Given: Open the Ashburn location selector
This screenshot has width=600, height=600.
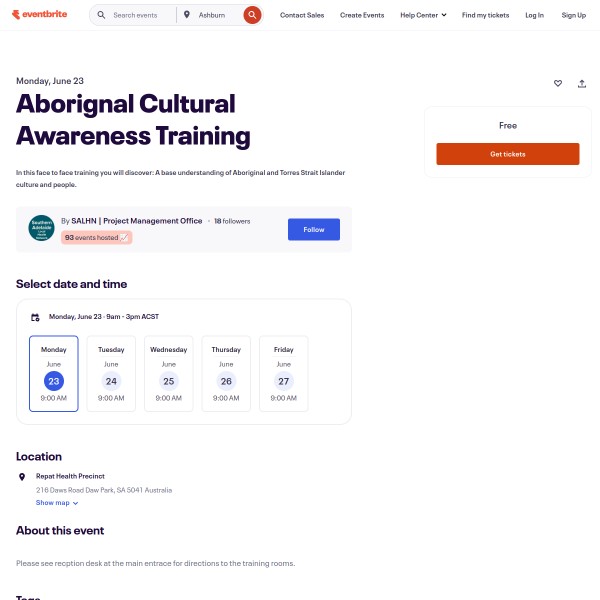Looking at the screenshot, I should (x=214, y=15).
